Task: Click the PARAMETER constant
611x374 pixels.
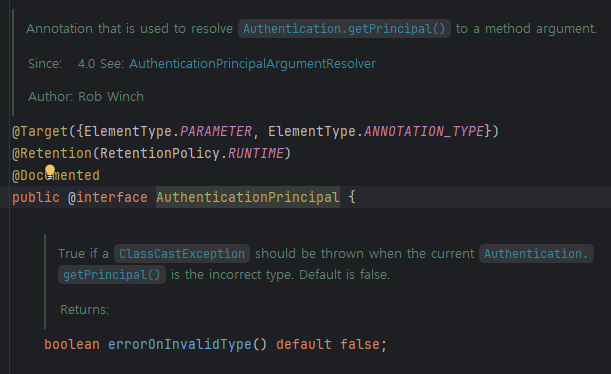Action: (216, 131)
